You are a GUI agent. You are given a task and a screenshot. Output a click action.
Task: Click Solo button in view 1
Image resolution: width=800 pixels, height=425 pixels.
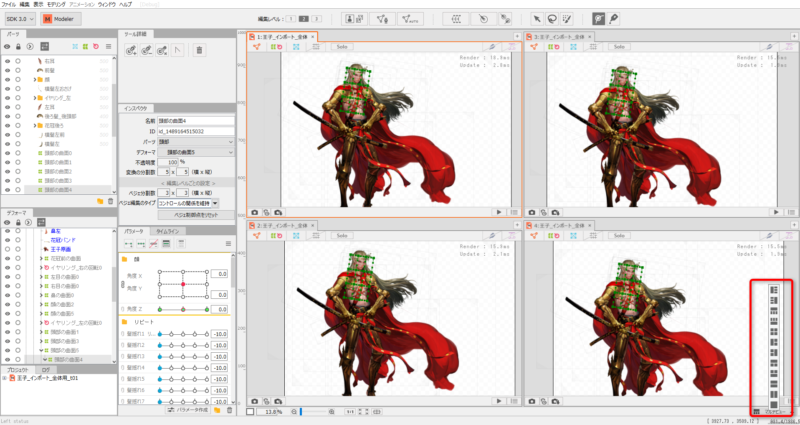click(x=342, y=46)
